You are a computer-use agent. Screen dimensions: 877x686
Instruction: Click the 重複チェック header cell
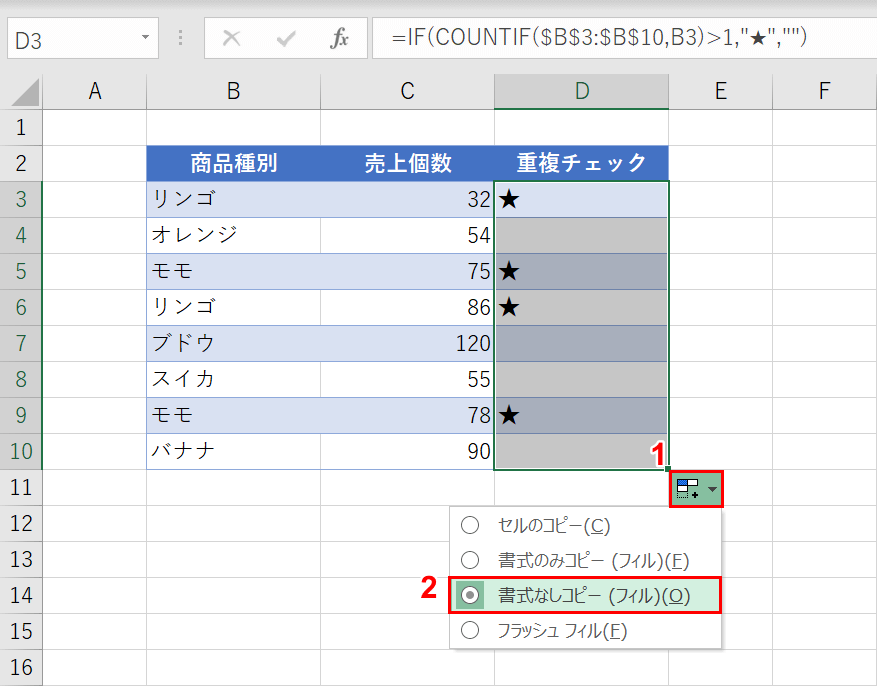[581, 163]
